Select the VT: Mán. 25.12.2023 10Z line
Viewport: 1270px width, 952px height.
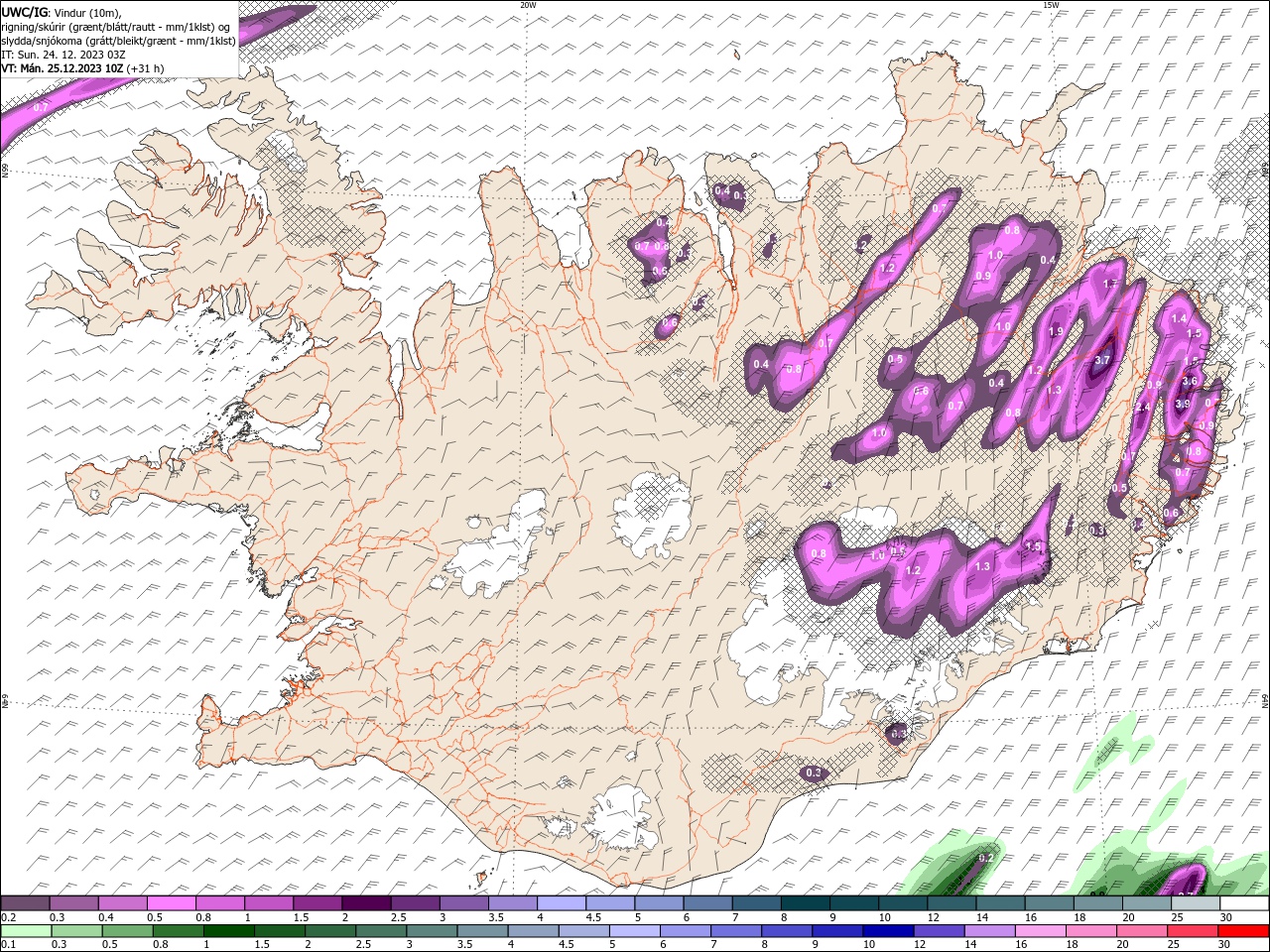pyautogui.click(x=63, y=68)
